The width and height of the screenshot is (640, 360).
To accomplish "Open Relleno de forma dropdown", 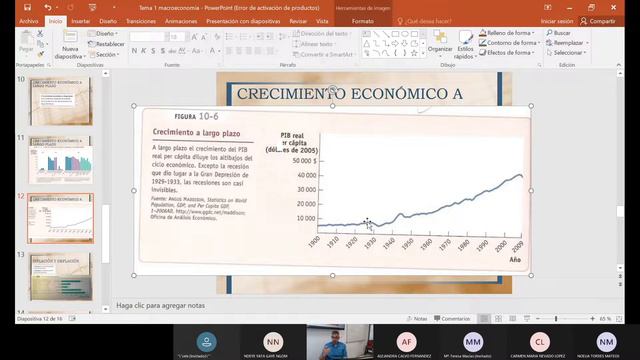I will (508, 33).
